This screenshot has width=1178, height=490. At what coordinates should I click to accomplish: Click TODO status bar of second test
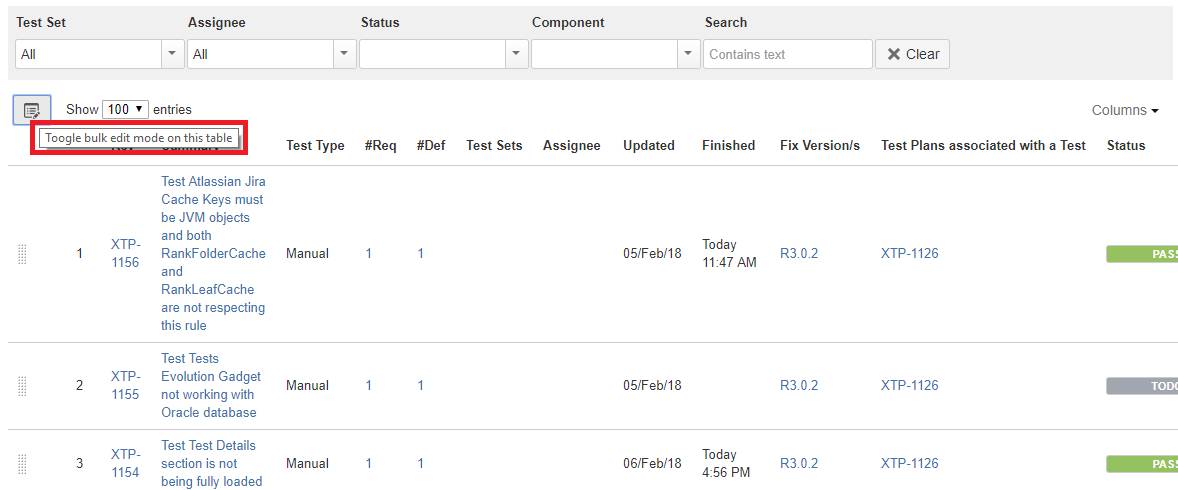(x=1142, y=386)
